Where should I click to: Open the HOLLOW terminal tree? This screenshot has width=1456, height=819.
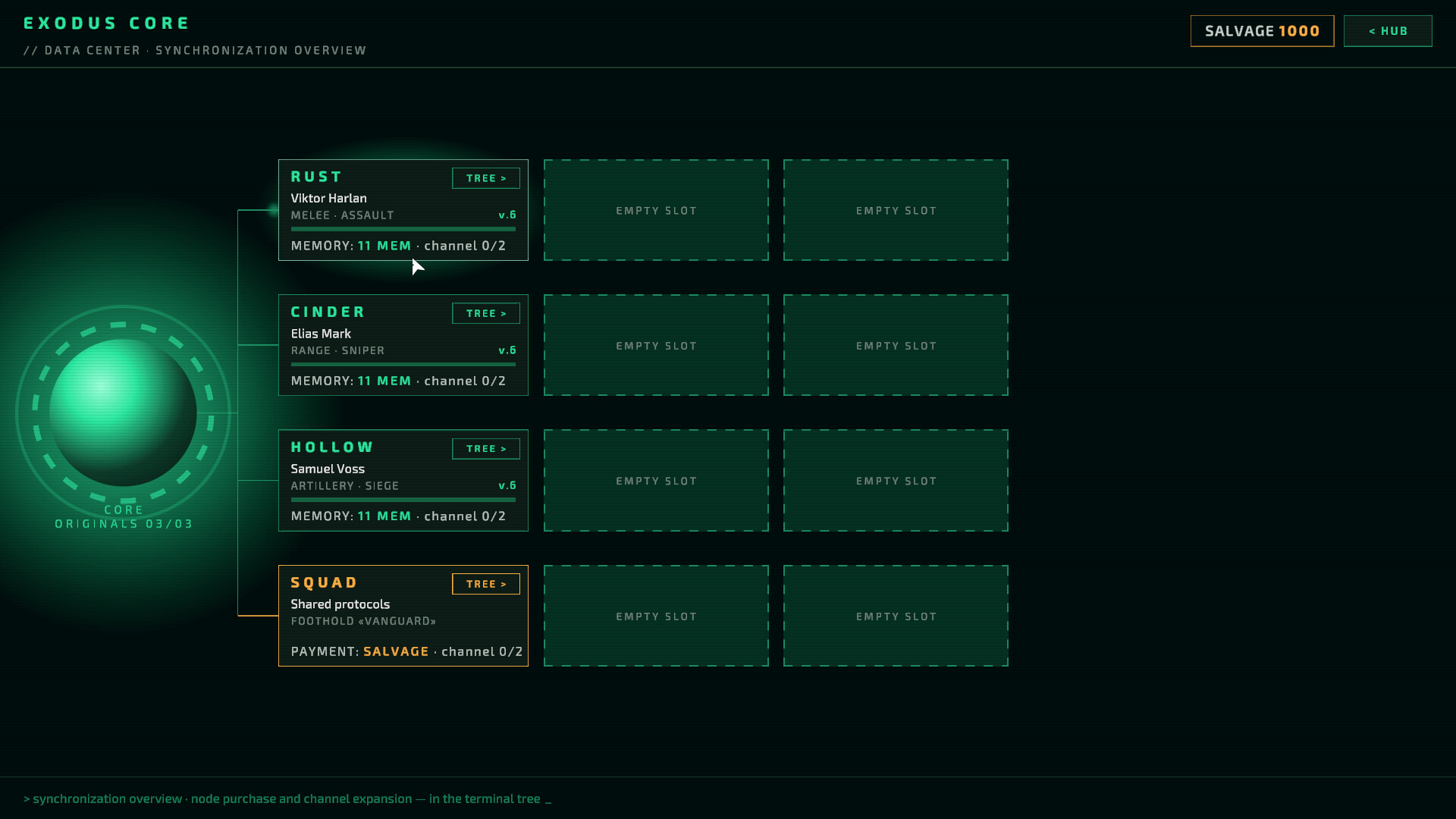(486, 449)
